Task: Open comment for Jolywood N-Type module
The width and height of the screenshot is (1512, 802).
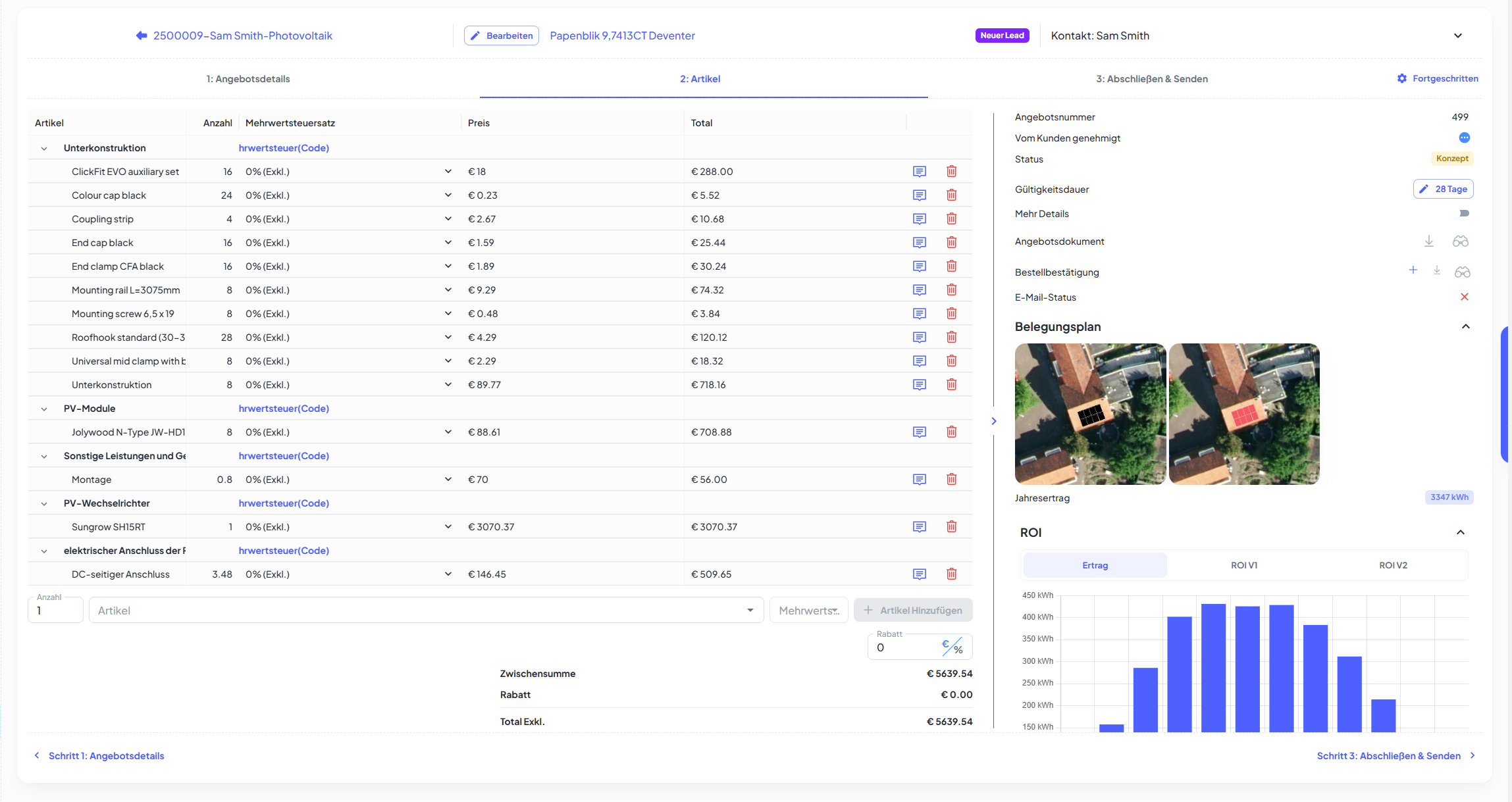Action: (920, 432)
